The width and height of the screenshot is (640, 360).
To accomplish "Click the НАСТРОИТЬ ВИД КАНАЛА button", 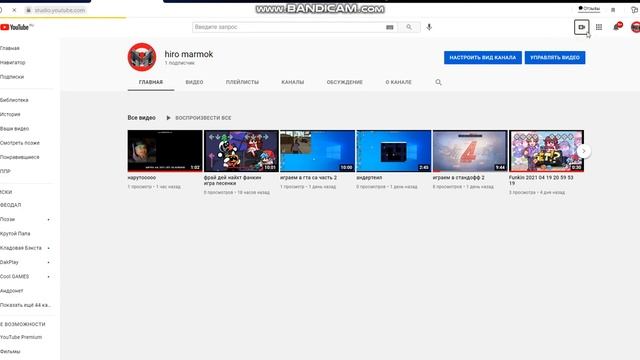I will click(x=482, y=58).
